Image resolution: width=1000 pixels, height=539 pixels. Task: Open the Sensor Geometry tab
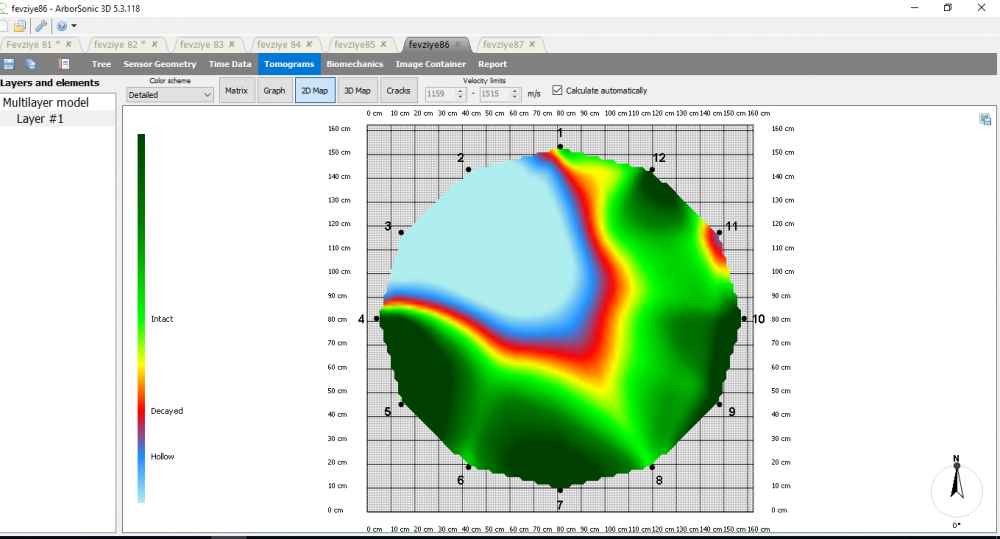point(160,64)
